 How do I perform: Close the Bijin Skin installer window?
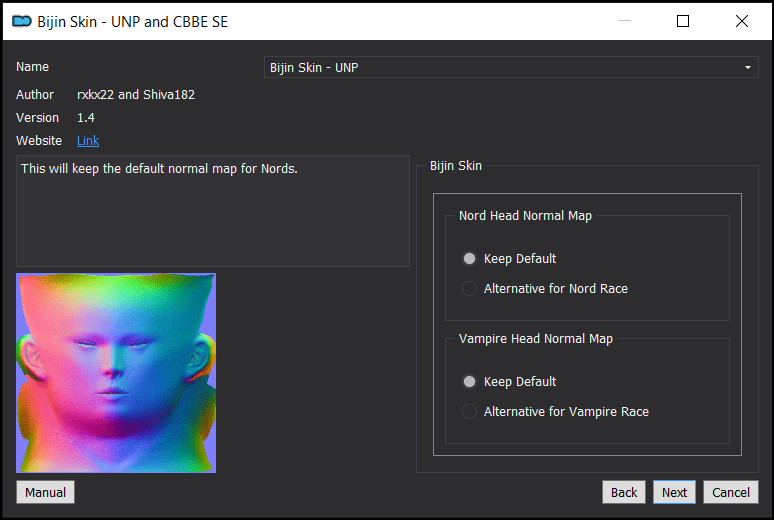[741, 21]
